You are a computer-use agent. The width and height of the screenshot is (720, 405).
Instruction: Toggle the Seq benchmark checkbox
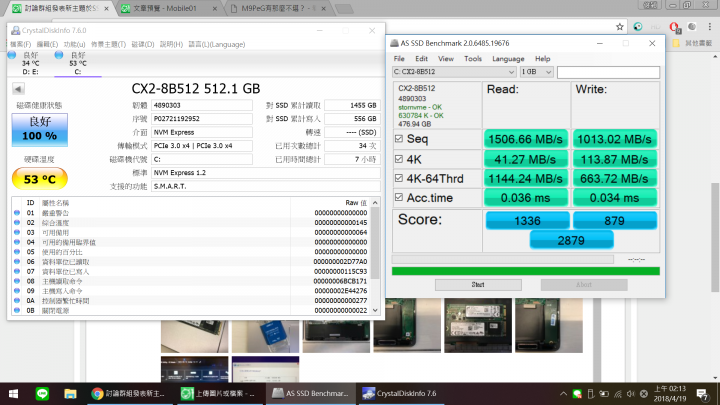click(x=399, y=138)
